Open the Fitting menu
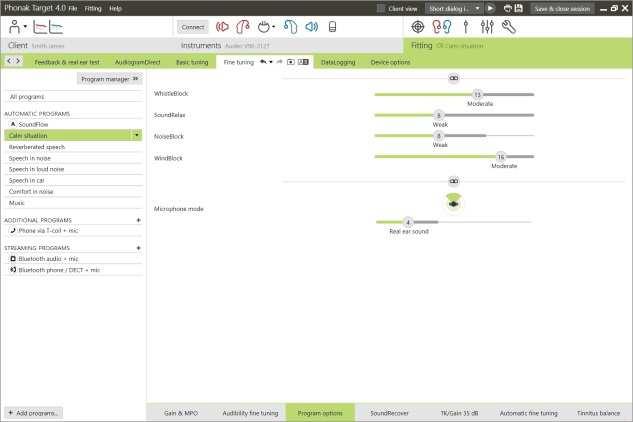The image size is (633, 422). click(93, 8)
